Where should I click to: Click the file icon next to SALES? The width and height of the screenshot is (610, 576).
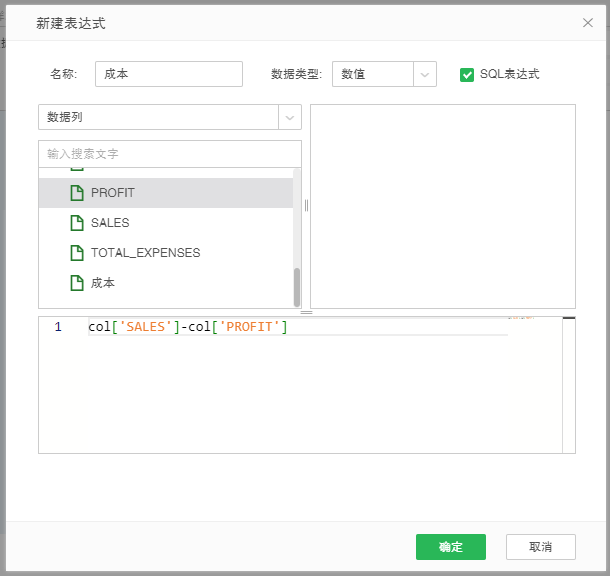[76, 223]
